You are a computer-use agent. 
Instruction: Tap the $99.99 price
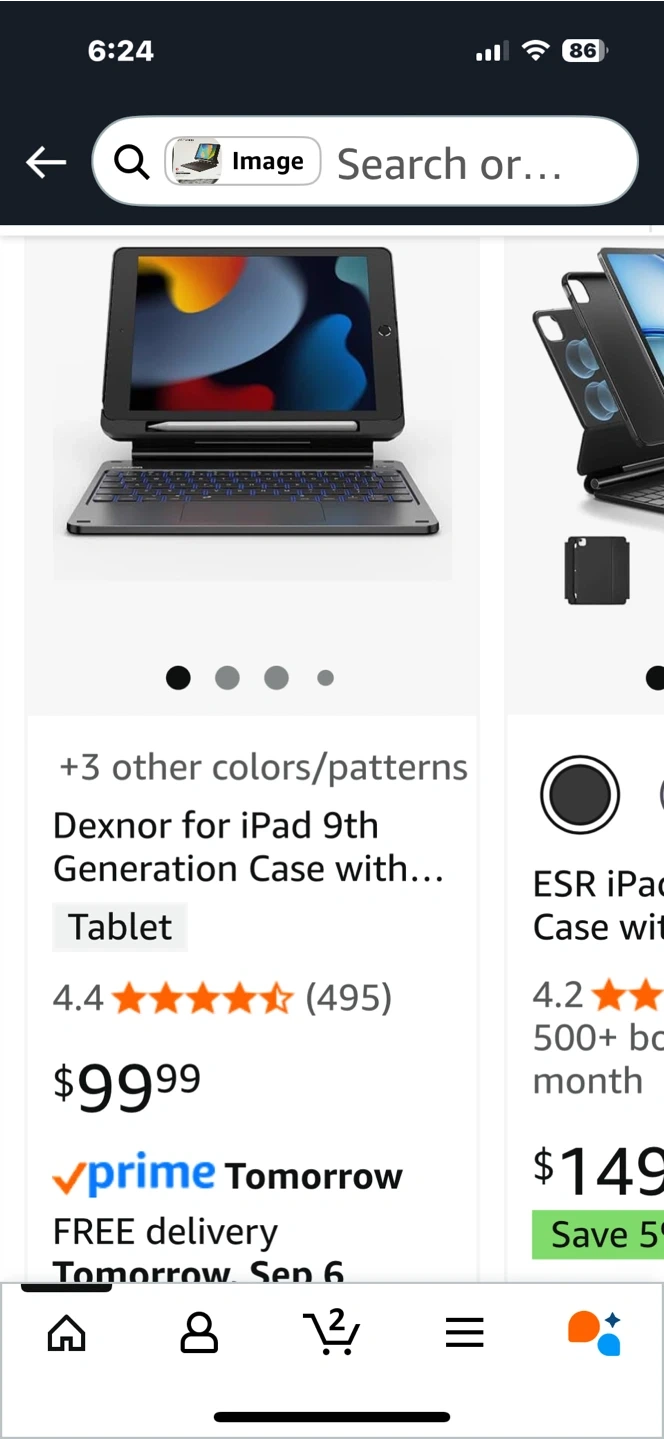click(127, 1086)
